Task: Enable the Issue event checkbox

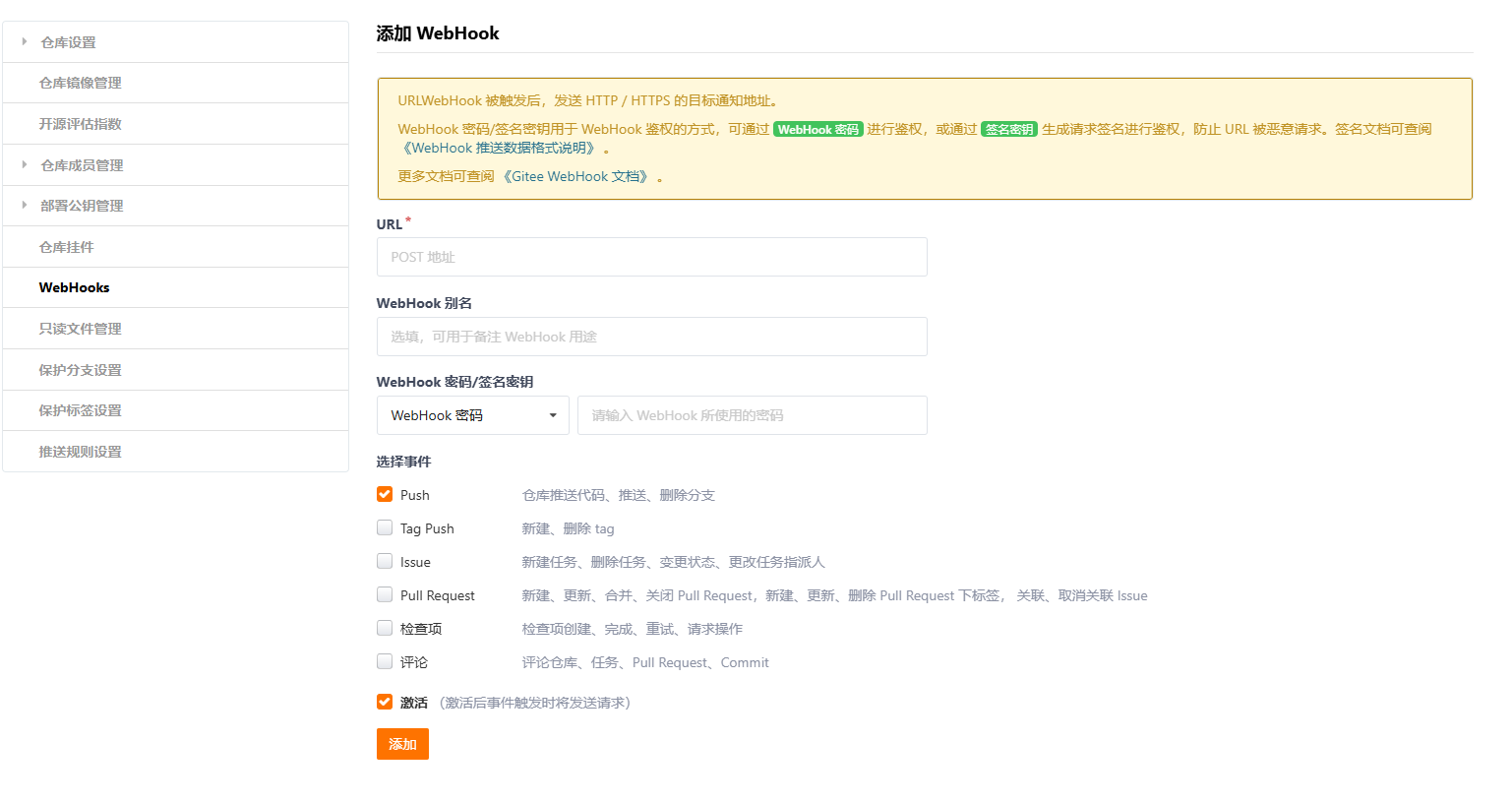Action: (385, 561)
